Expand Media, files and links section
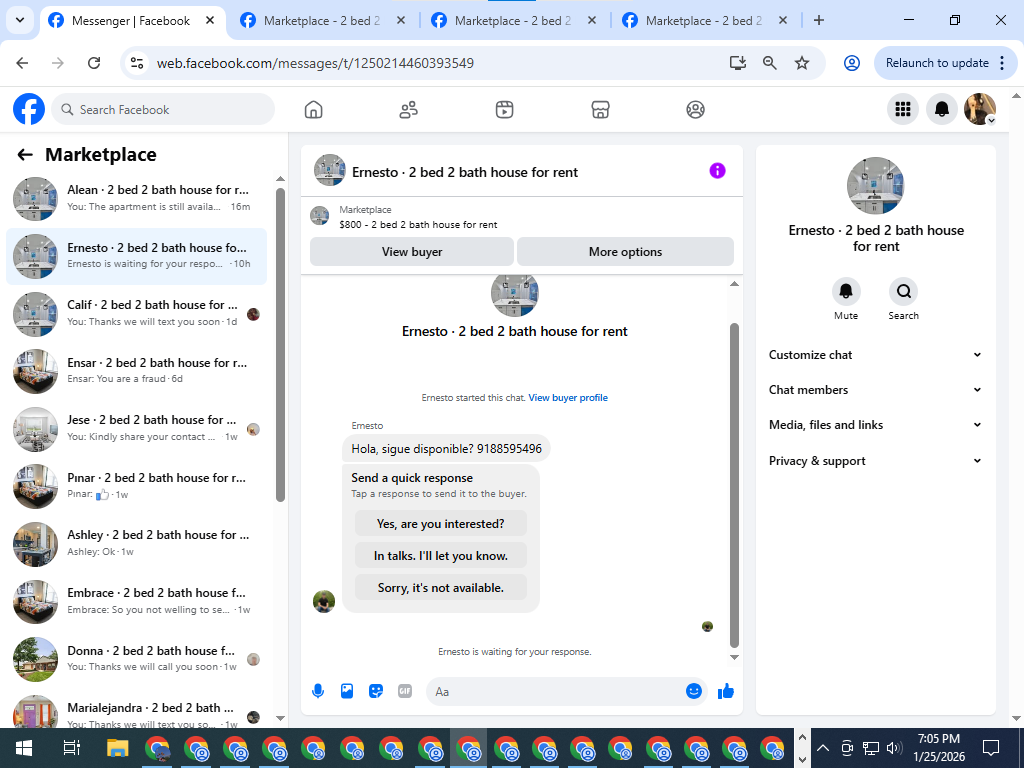The height and width of the screenshot is (768, 1024). point(875,425)
